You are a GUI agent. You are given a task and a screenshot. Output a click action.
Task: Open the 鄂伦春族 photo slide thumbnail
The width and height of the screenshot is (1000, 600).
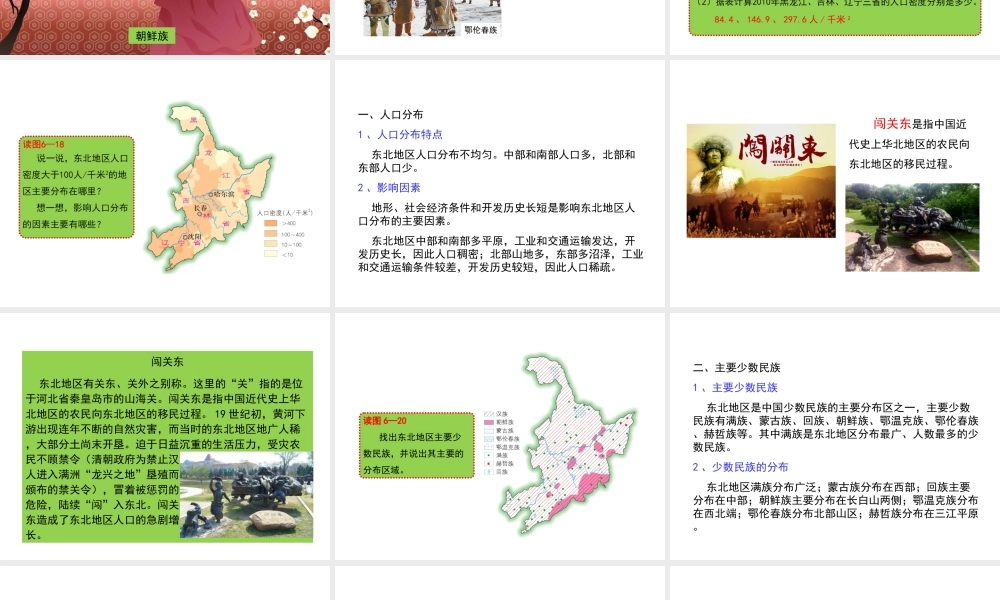pos(499,27)
